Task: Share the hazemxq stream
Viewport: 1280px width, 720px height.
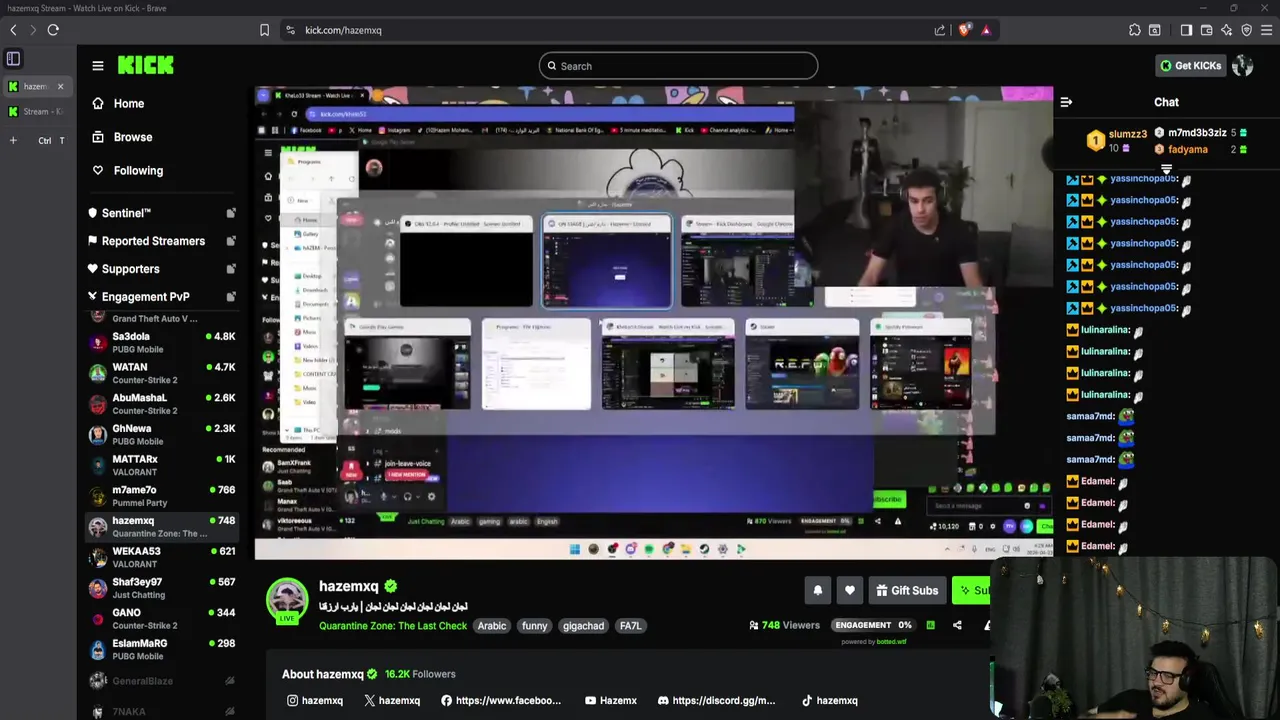Action: (x=957, y=626)
